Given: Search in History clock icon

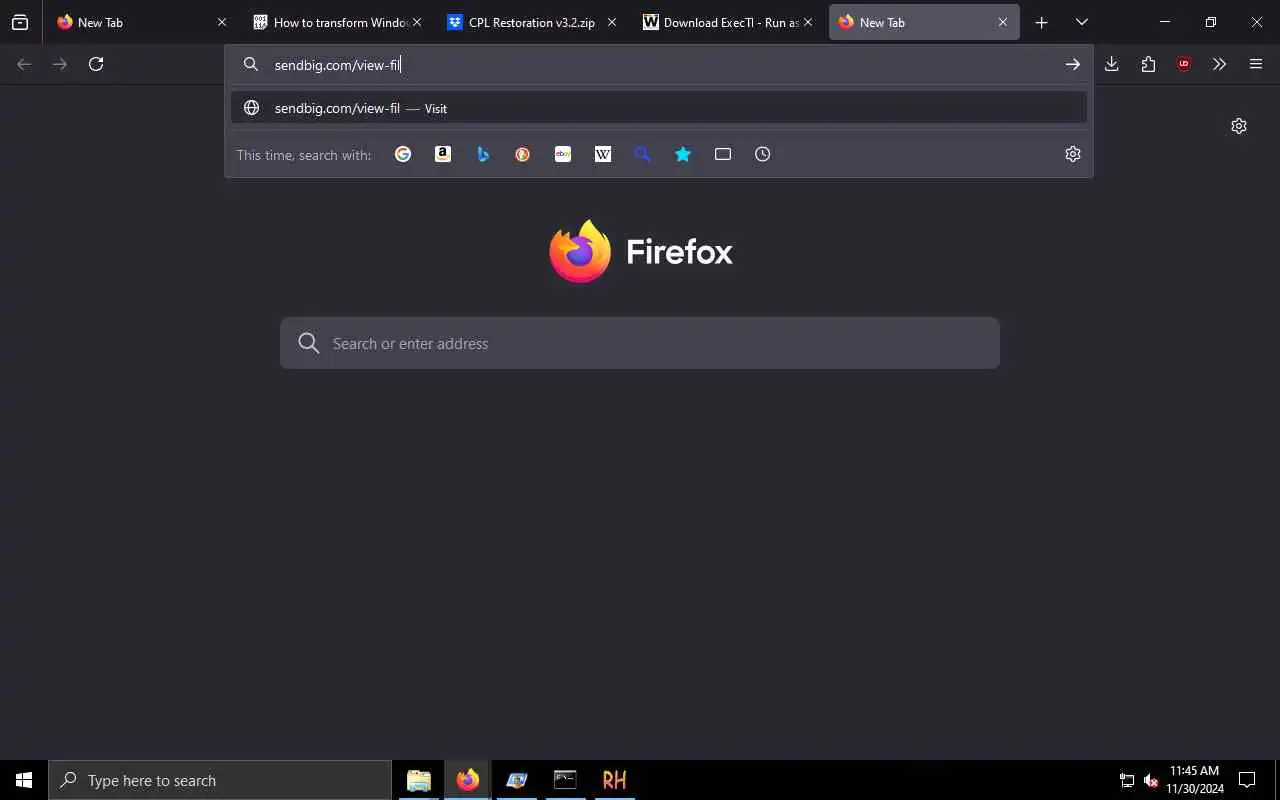Looking at the screenshot, I should pyautogui.click(x=763, y=154).
